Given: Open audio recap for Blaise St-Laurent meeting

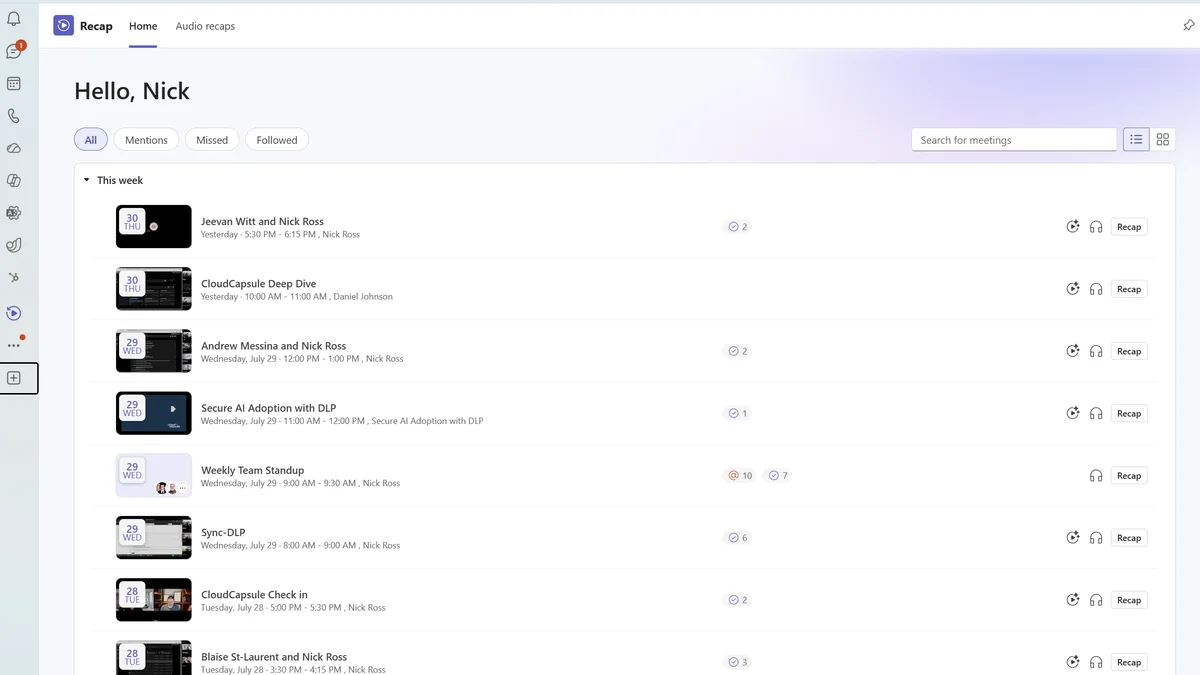Looking at the screenshot, I should pos(1096,662).
